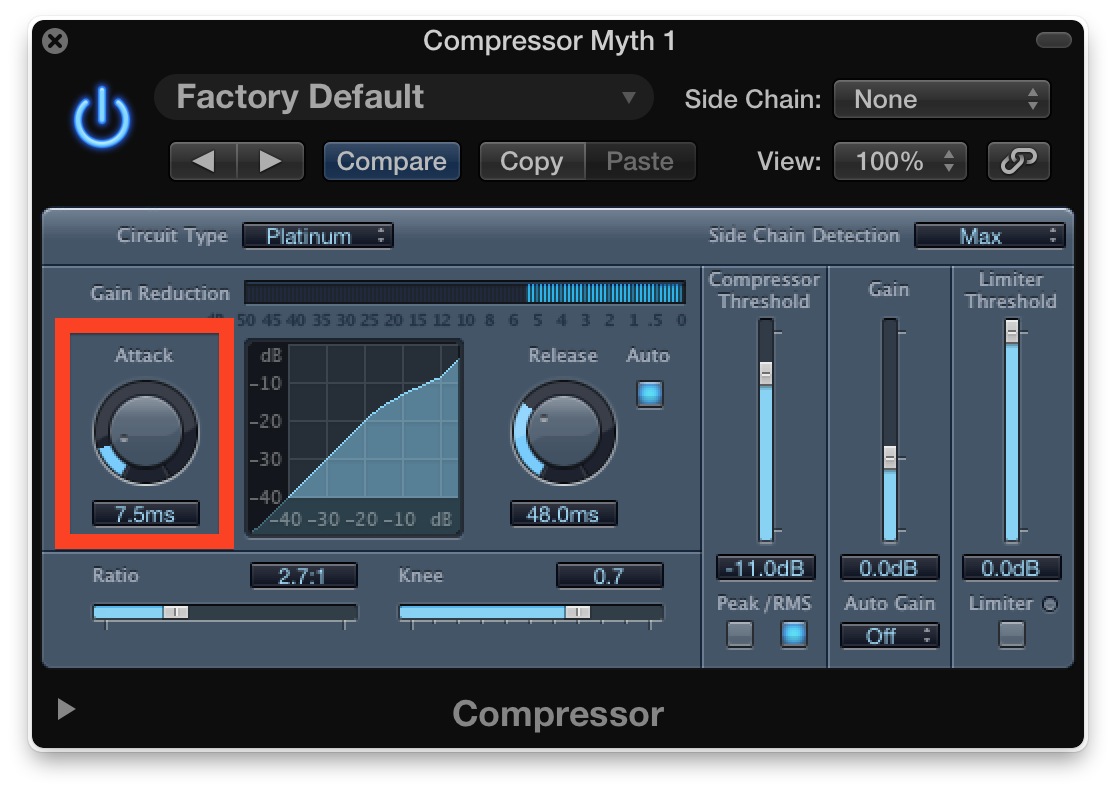Disable RMS detection mode

tap(793, 635)
